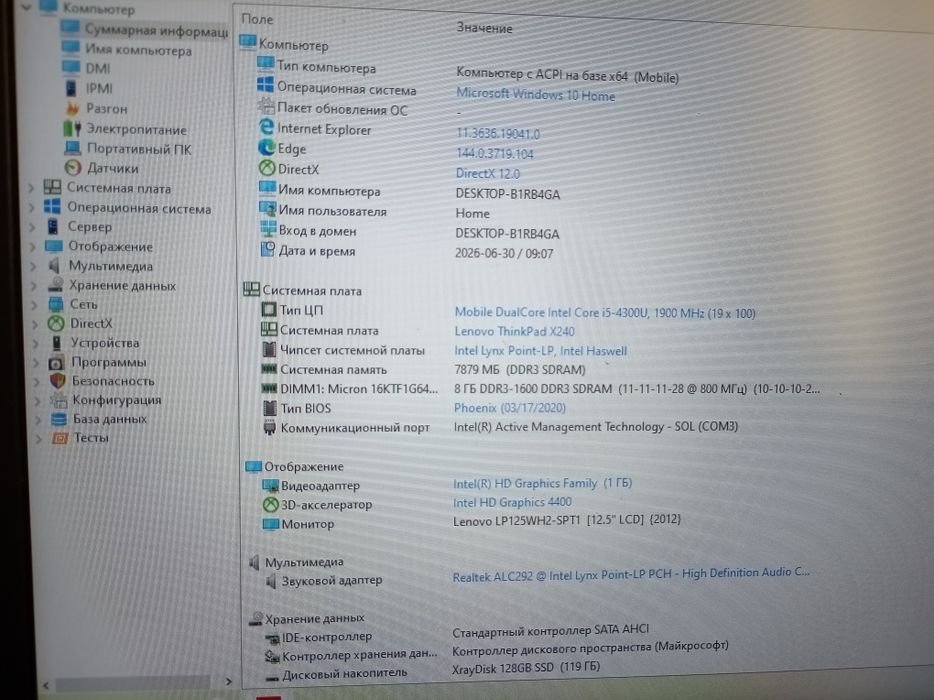Image resolution: width=934 pixels, height=700 pixels.
Task: Select Суммарная информация tree item
Action: [x=155, y=30]
